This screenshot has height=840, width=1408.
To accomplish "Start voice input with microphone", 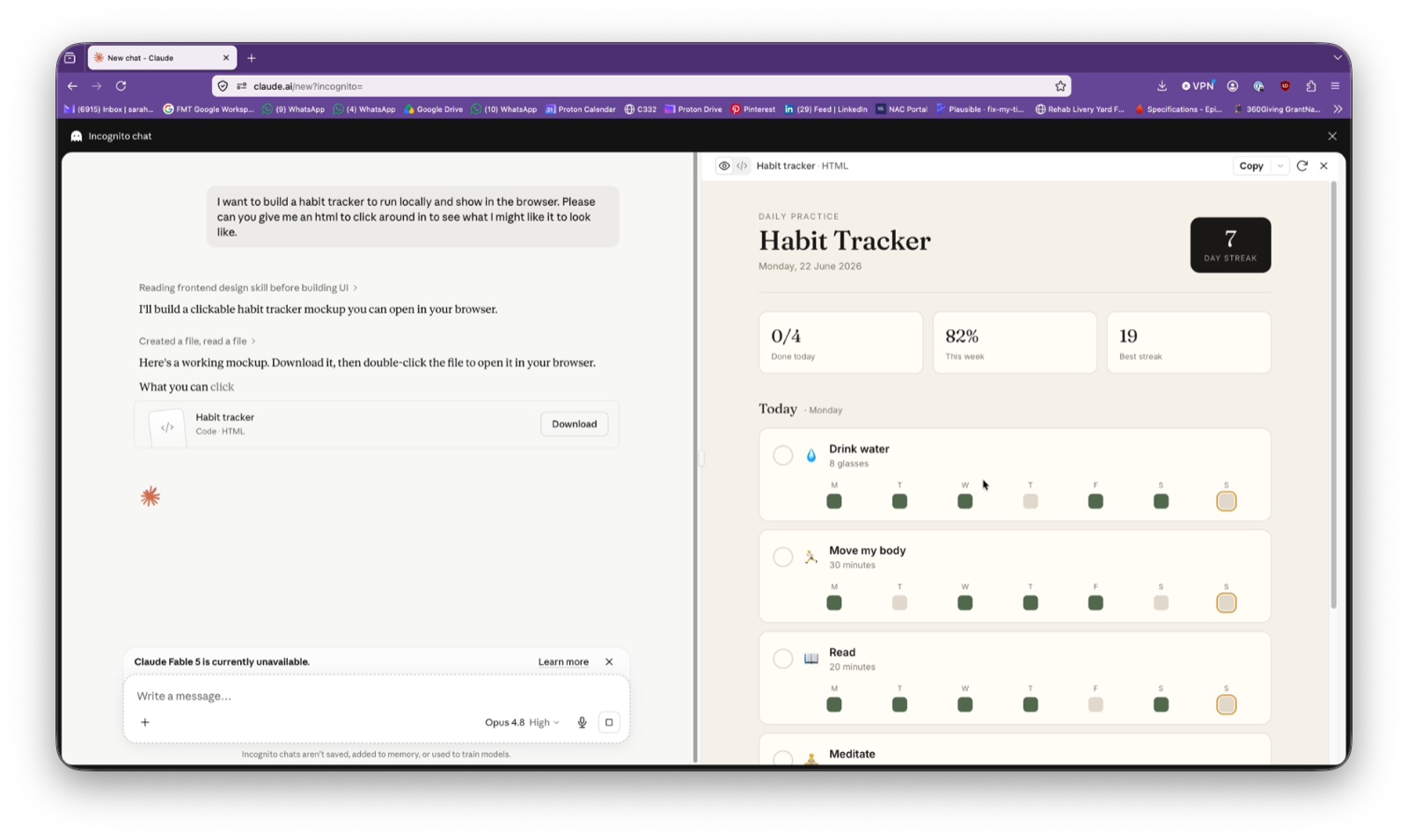I will tap(582, 723).
